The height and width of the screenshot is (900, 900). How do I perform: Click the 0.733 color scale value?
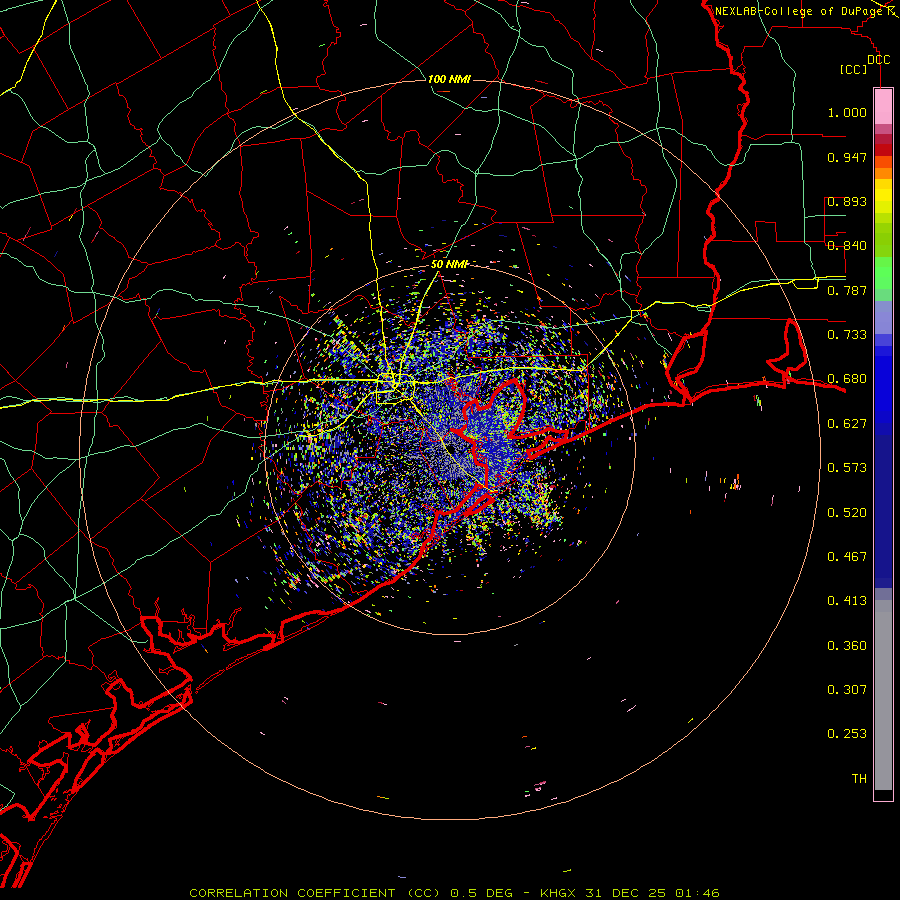pos(847,335)
